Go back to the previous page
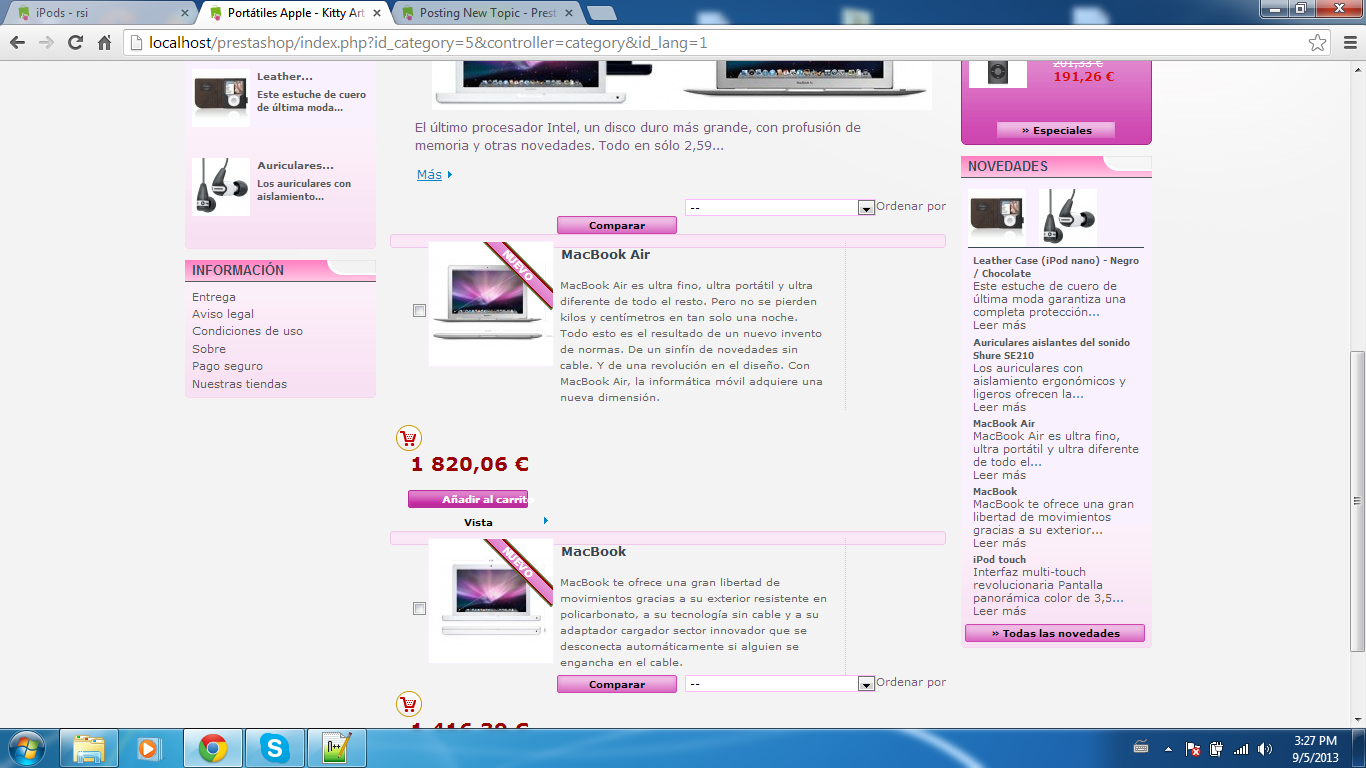 [17, 43]
